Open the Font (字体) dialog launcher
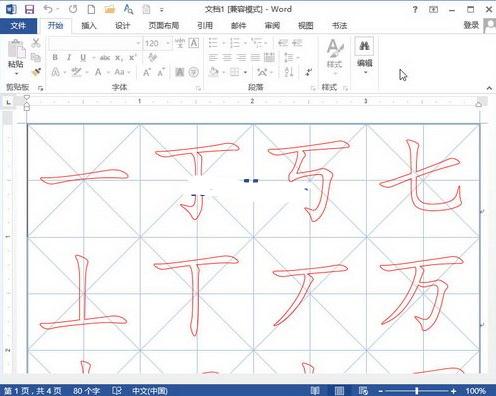 point(198,88)
